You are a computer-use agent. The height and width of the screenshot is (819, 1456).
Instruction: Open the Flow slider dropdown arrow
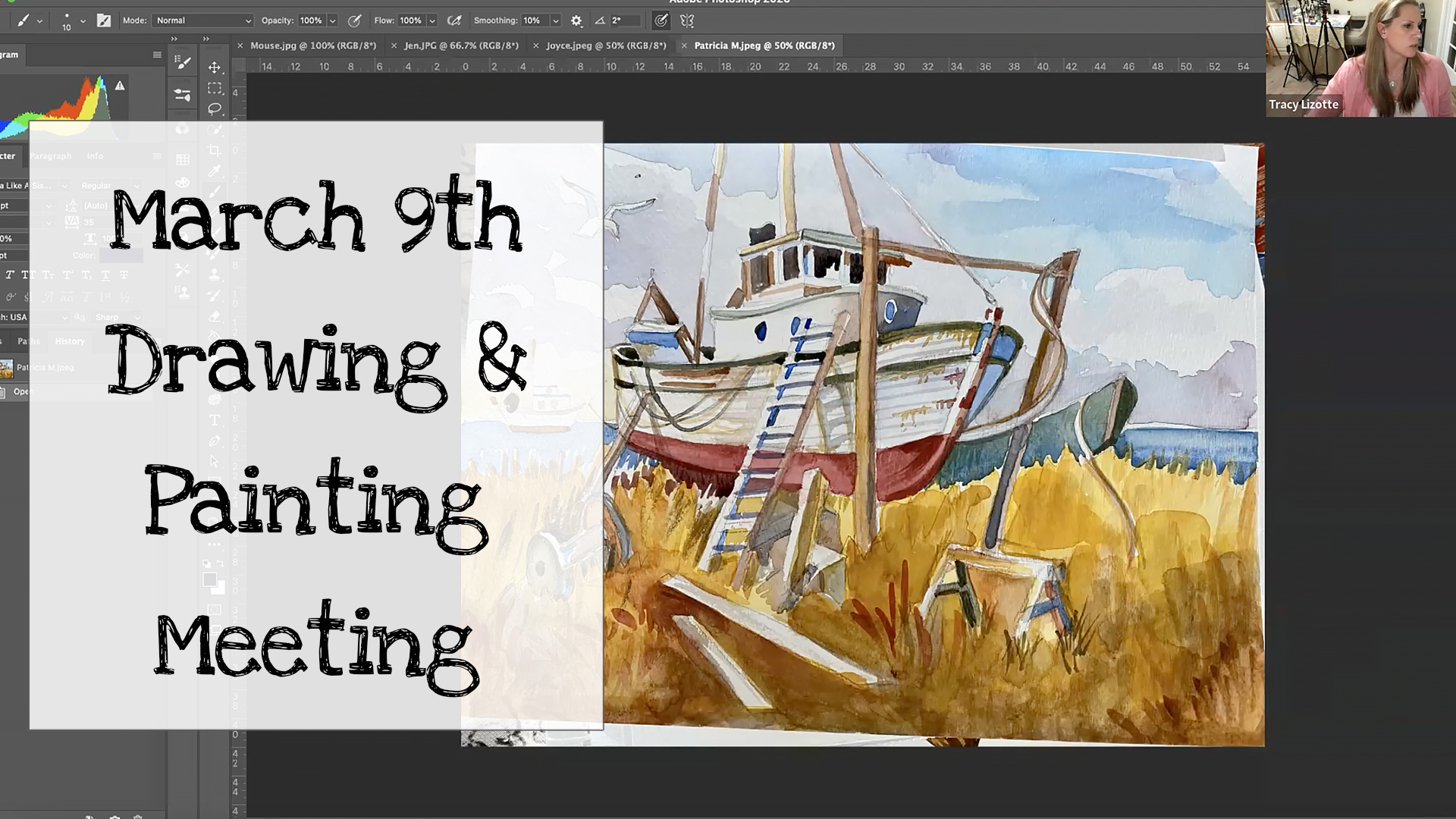point(431,20)
